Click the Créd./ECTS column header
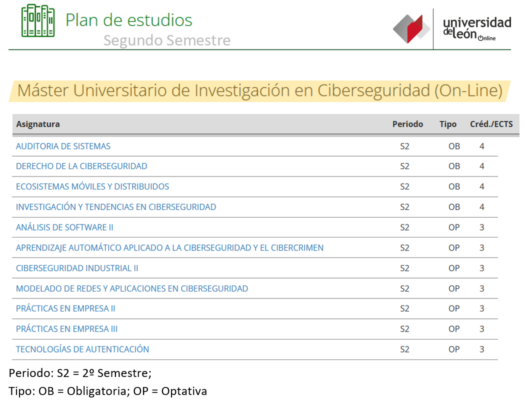Screen dimensions: 524x404 (x=491, y=124)
